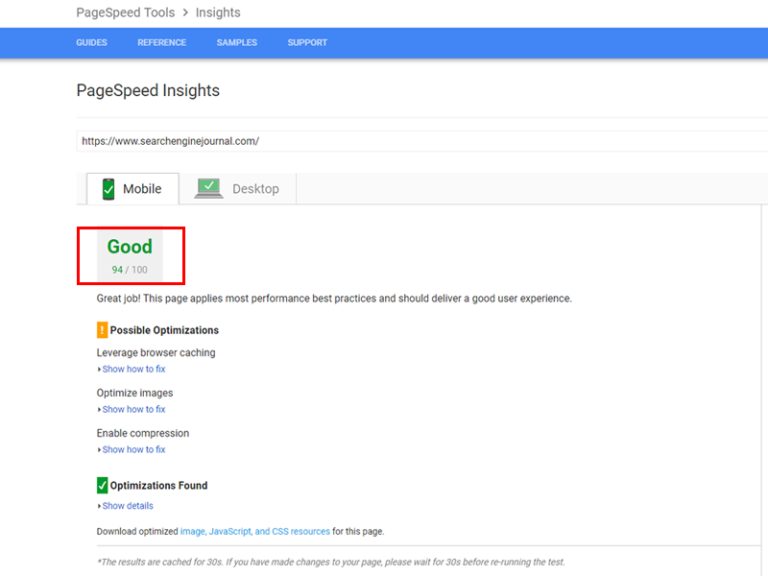The image size is (768, 576).
Task: Open the GUIDES menu item
Action: (92, 43)
